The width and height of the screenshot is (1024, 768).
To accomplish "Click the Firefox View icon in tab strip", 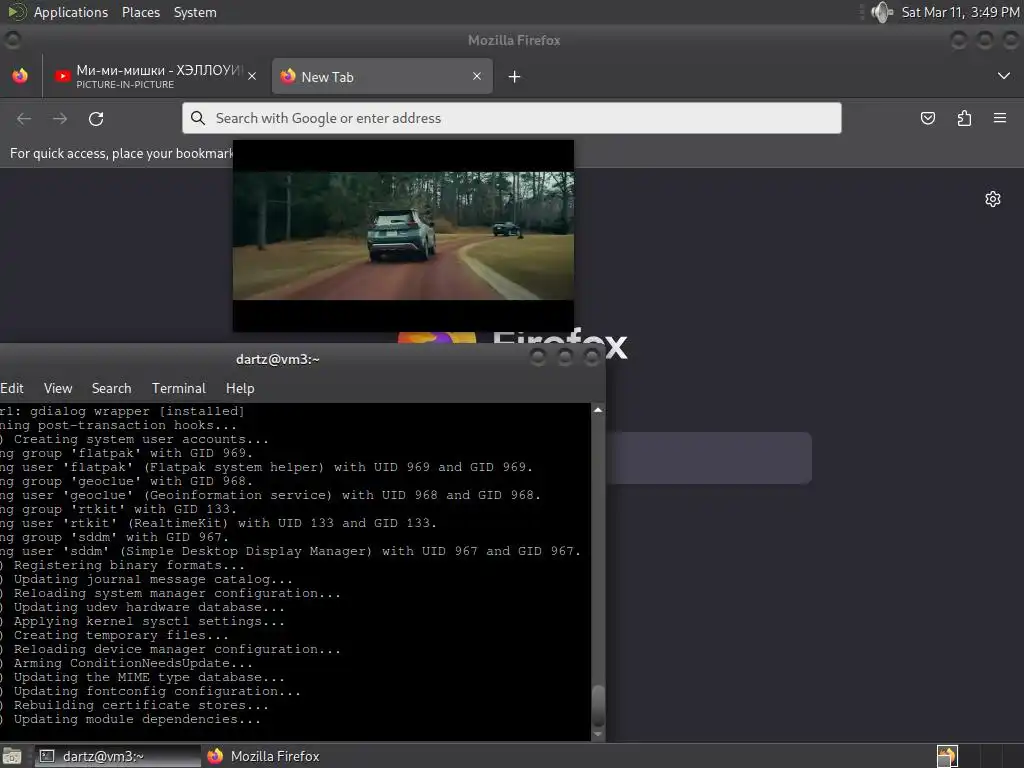I will coord(20,76).
